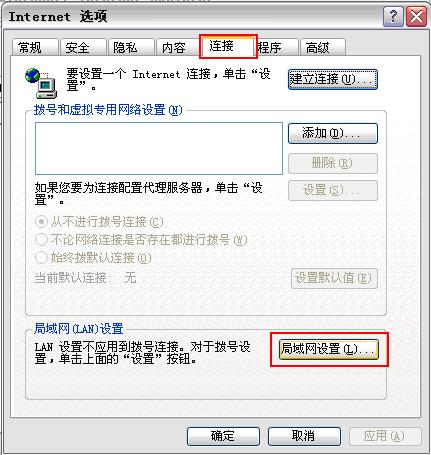Image resolution: width=431 pixels, height=455 pixels.
Task: Choose 不论网络连接是否存在都进行拨号 radio option
Action: coord(141,240)
